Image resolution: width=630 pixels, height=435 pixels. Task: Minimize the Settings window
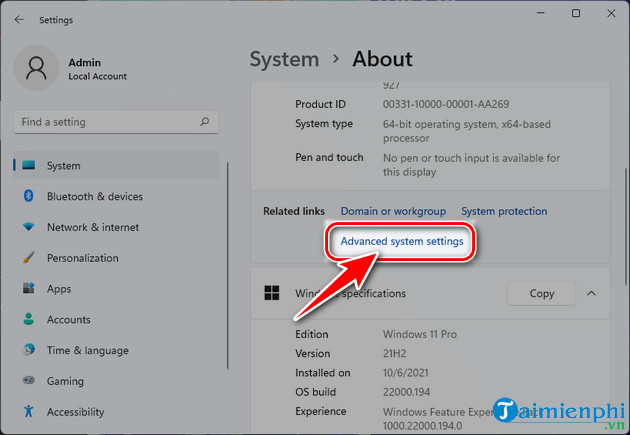click(x=540, y=13)
